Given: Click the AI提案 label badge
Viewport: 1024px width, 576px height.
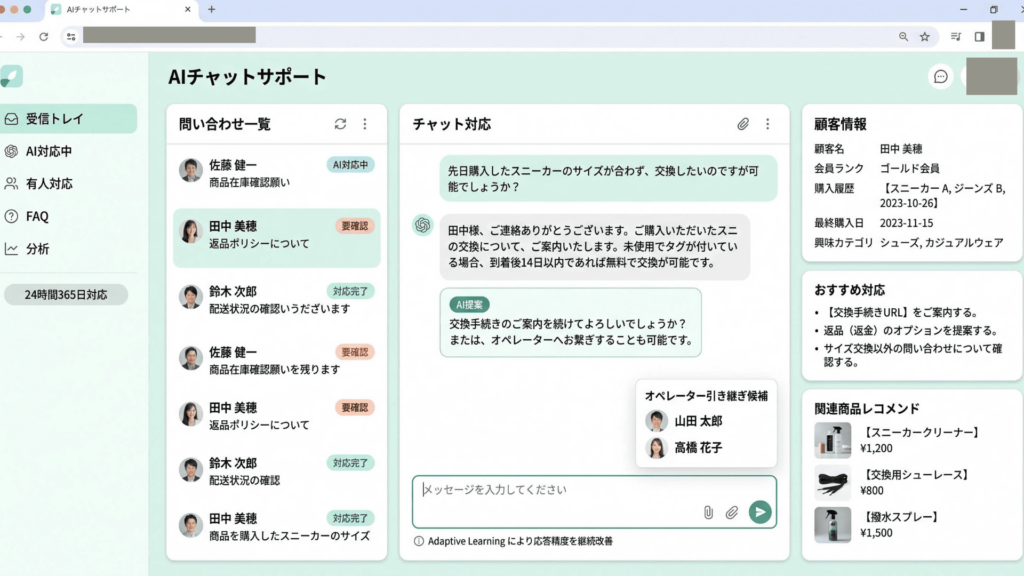Looking at the screenshot, I should click(x=469, y=304).
